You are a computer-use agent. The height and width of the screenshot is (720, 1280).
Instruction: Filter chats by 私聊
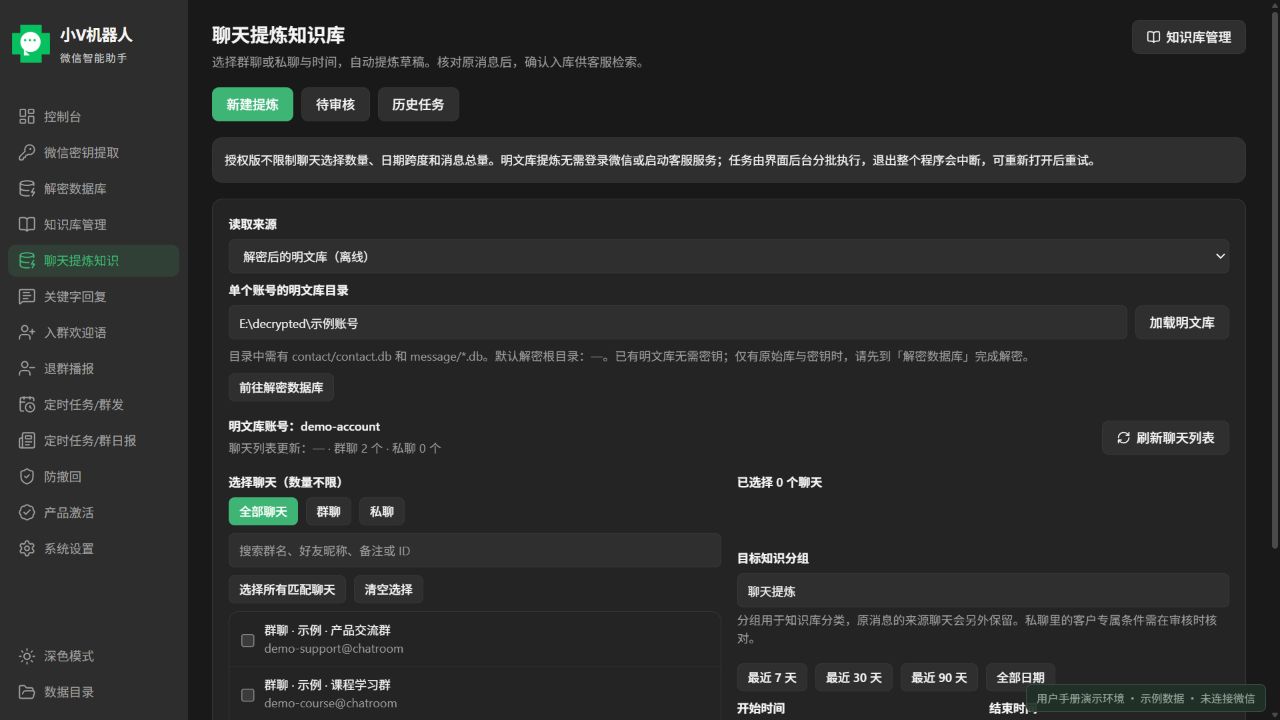382,511
